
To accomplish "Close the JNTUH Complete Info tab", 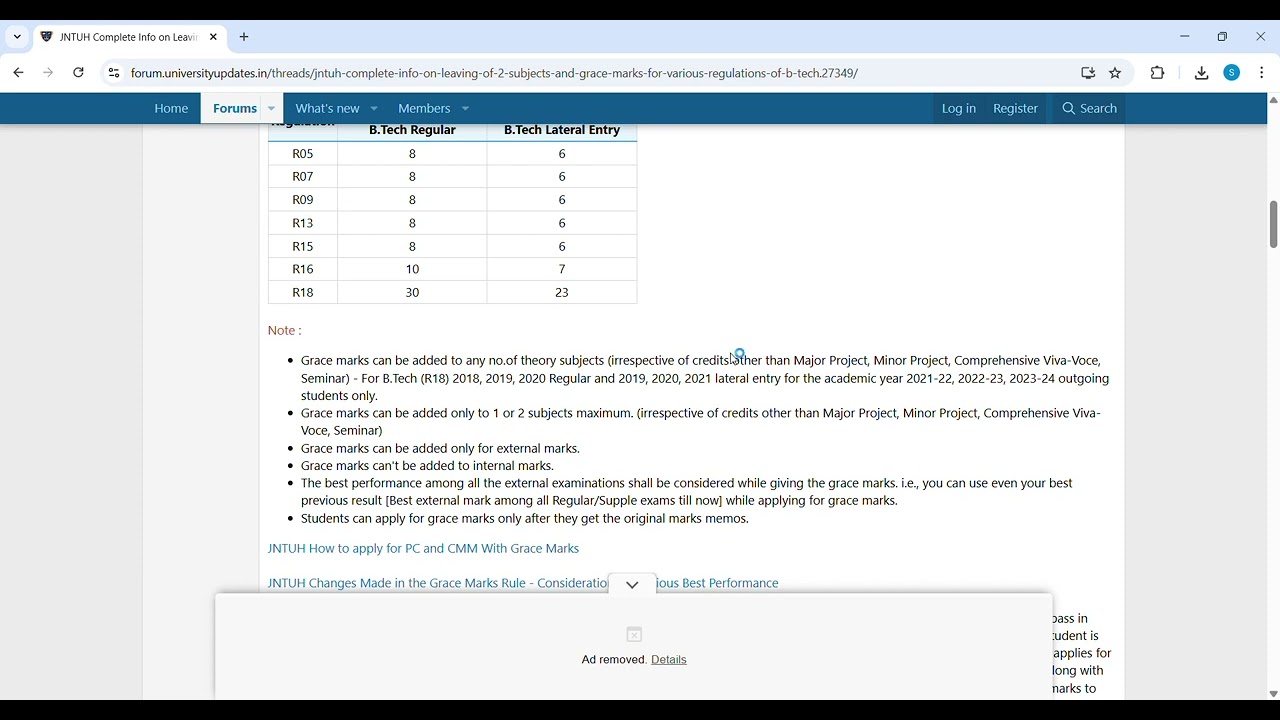I will [214, 37].
